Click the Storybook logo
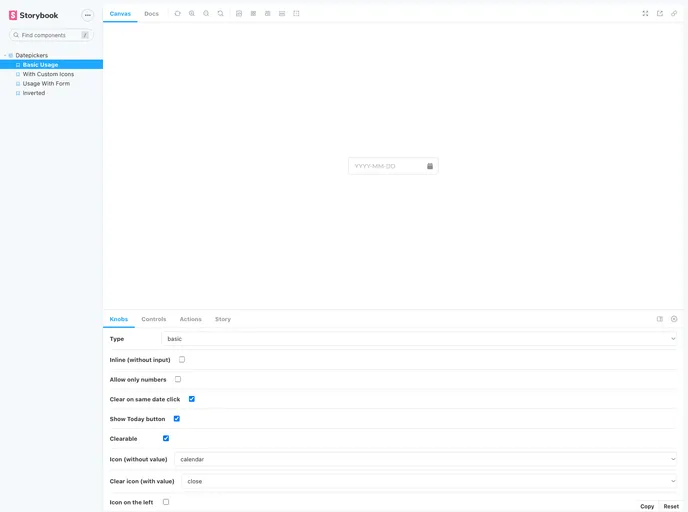This screenshot has height=512, width=688. 33,15
